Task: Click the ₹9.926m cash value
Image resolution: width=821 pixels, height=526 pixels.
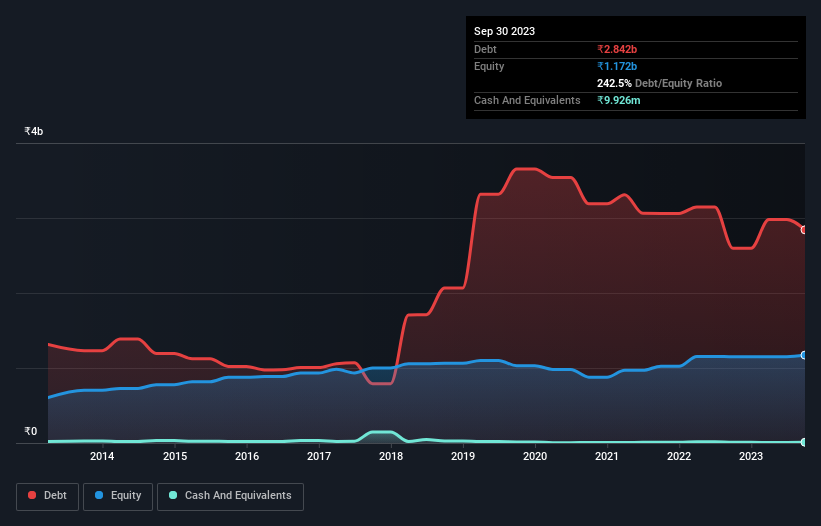Action: pyautogui.click(x=618, y=100)
